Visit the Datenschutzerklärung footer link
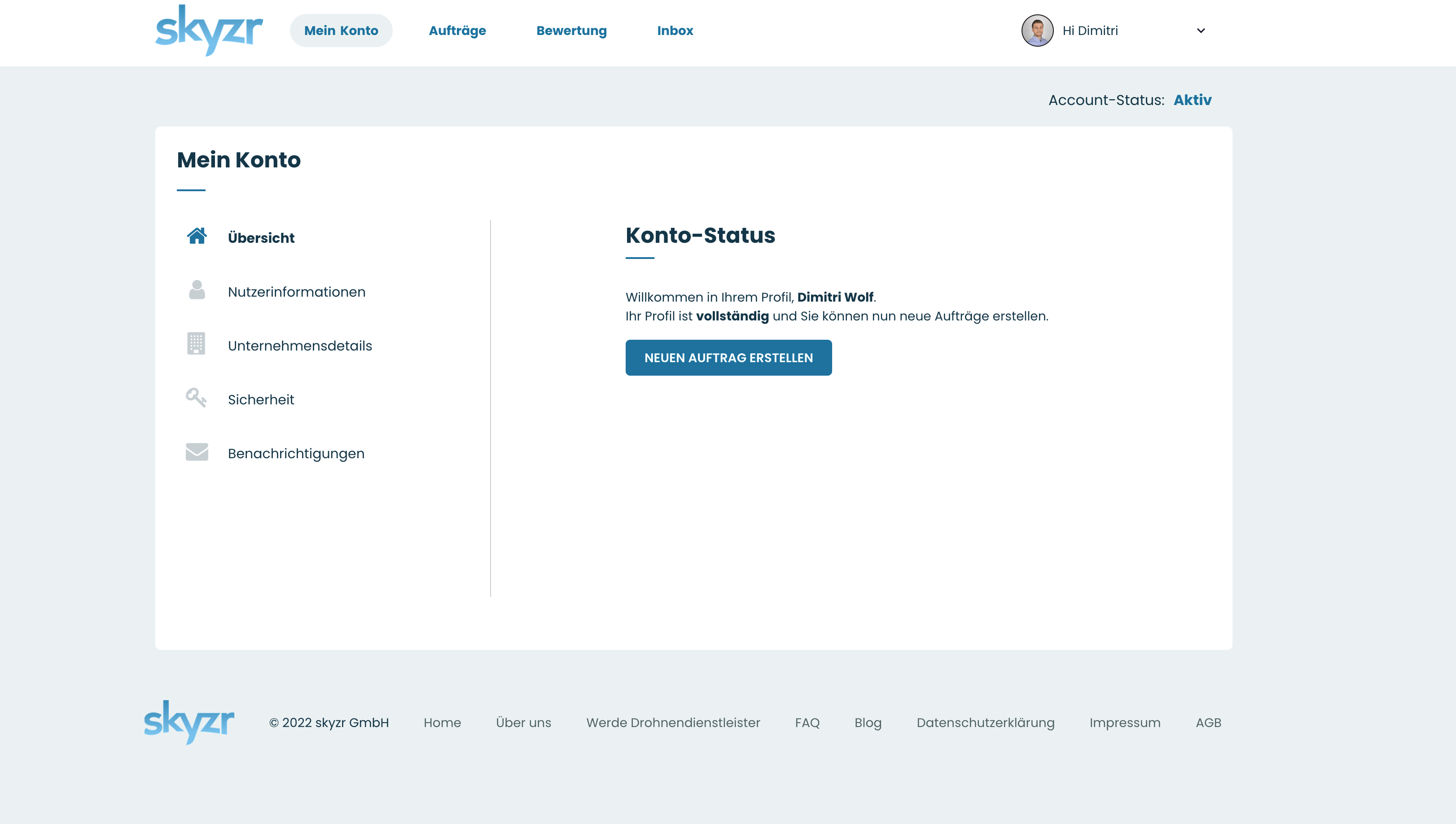The width and height of the screenshot is (1456, 824). click(985, 723)
